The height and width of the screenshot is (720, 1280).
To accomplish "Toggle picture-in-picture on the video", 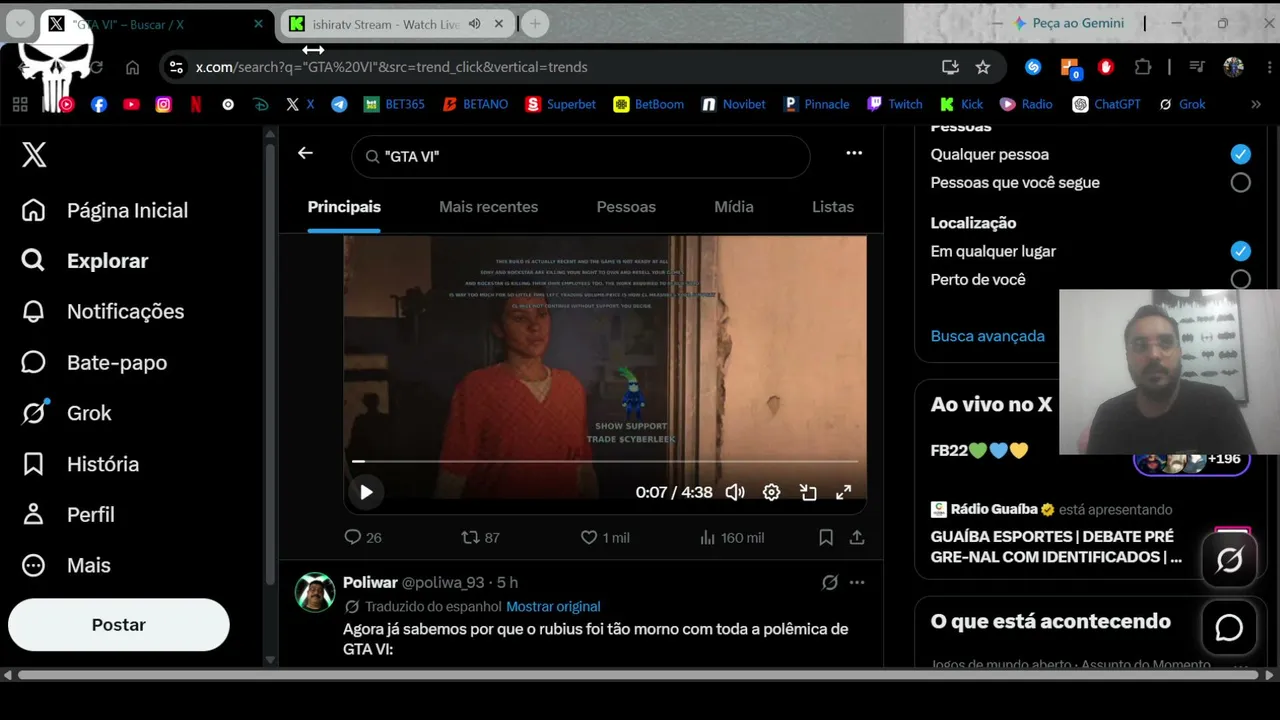I will pos(808,492).
